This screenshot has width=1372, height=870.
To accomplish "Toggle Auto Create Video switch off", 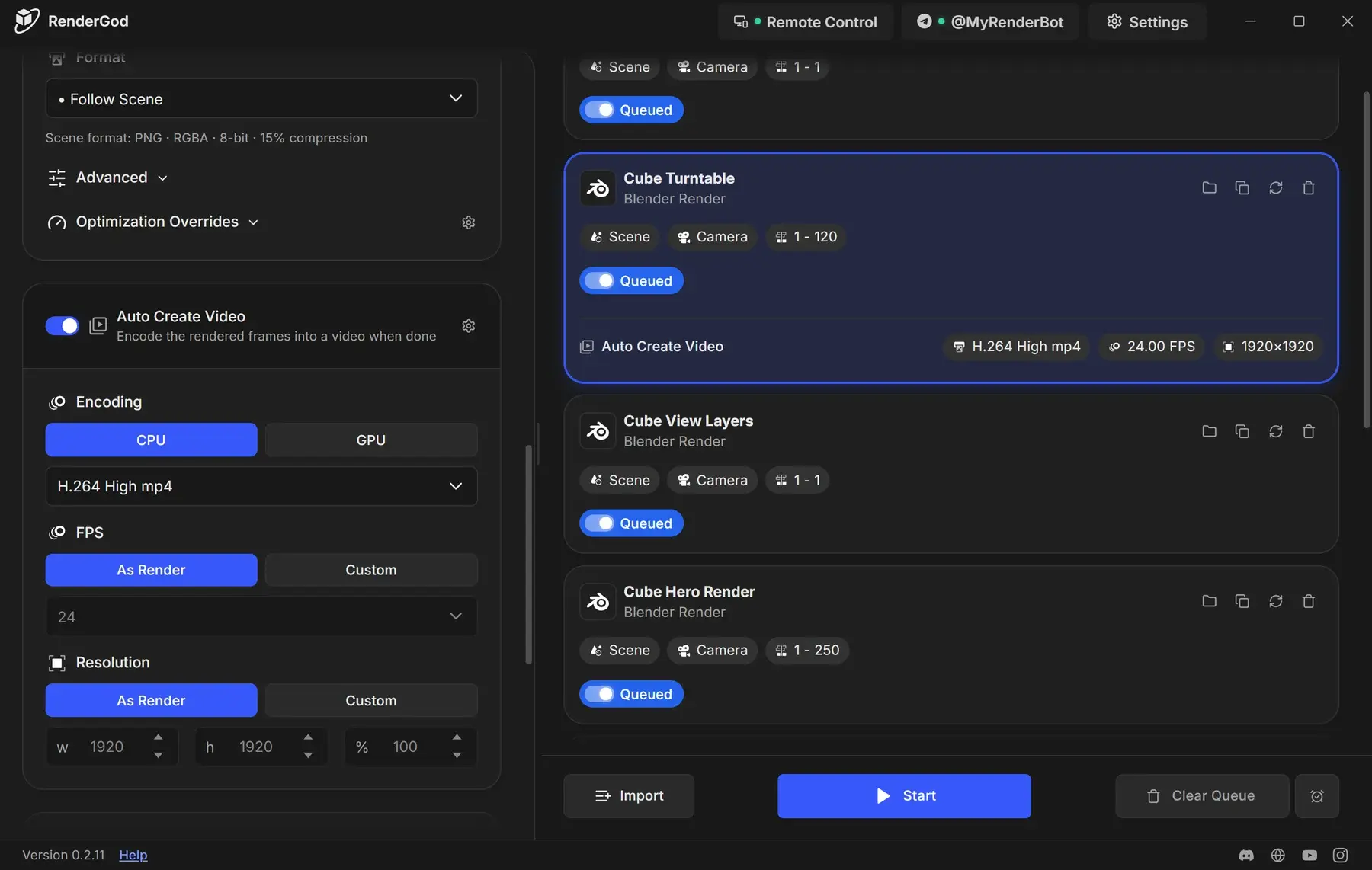I will [62, 326].
